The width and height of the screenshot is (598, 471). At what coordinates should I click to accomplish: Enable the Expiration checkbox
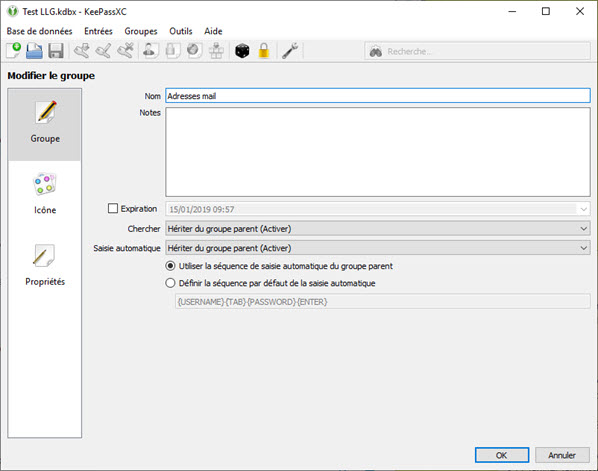113,208
